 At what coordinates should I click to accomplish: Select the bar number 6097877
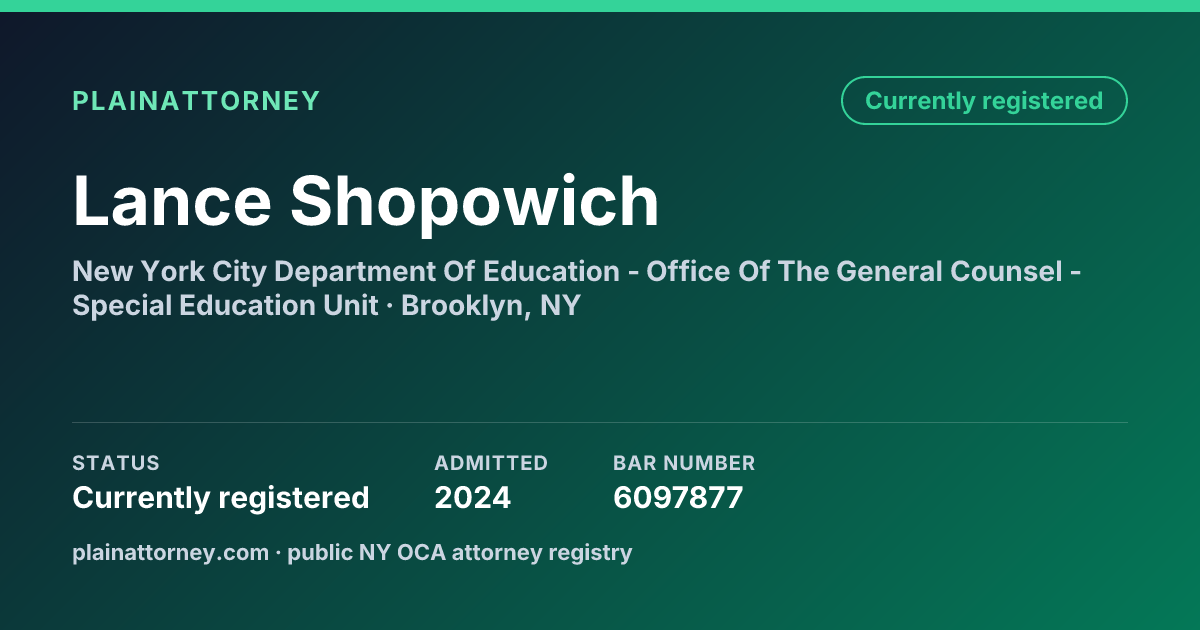point(678,497)
